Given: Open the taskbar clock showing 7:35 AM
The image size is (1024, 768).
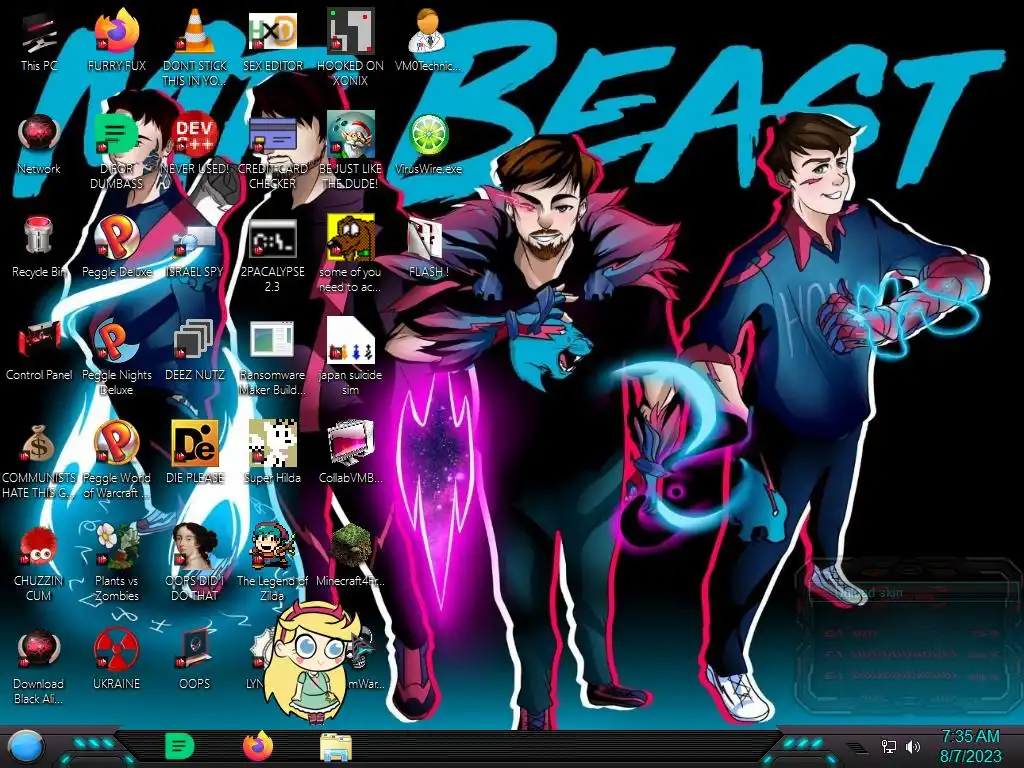Looking at the screenshot, I should coord(970,746).
